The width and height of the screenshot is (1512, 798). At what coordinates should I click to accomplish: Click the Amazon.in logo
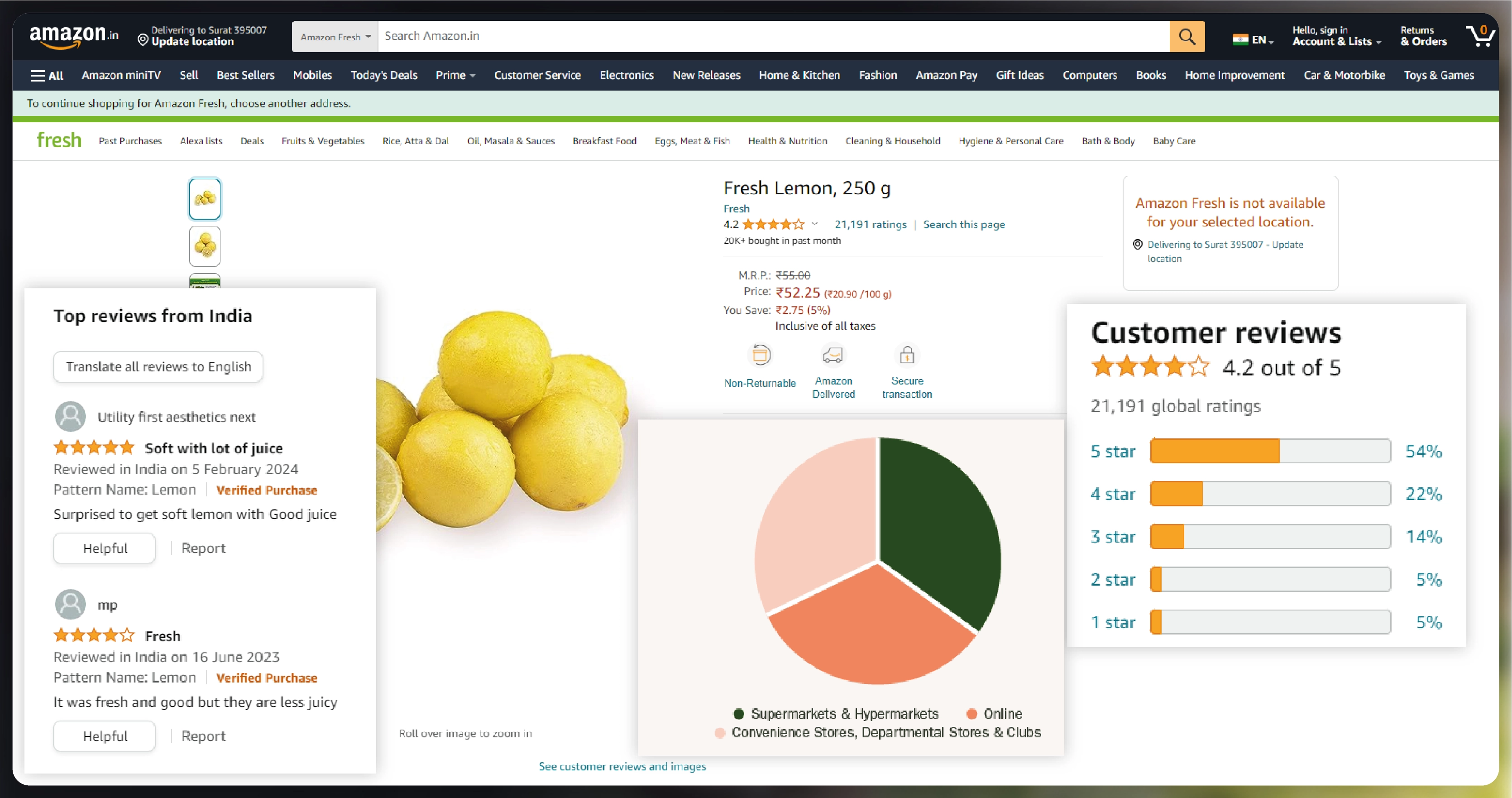pos(74,36)
